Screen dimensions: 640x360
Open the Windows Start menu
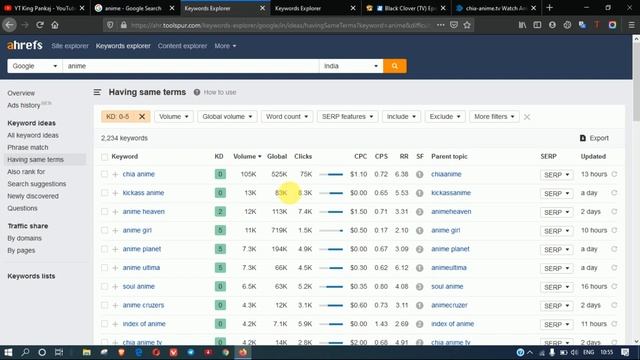tap(8, 352)
